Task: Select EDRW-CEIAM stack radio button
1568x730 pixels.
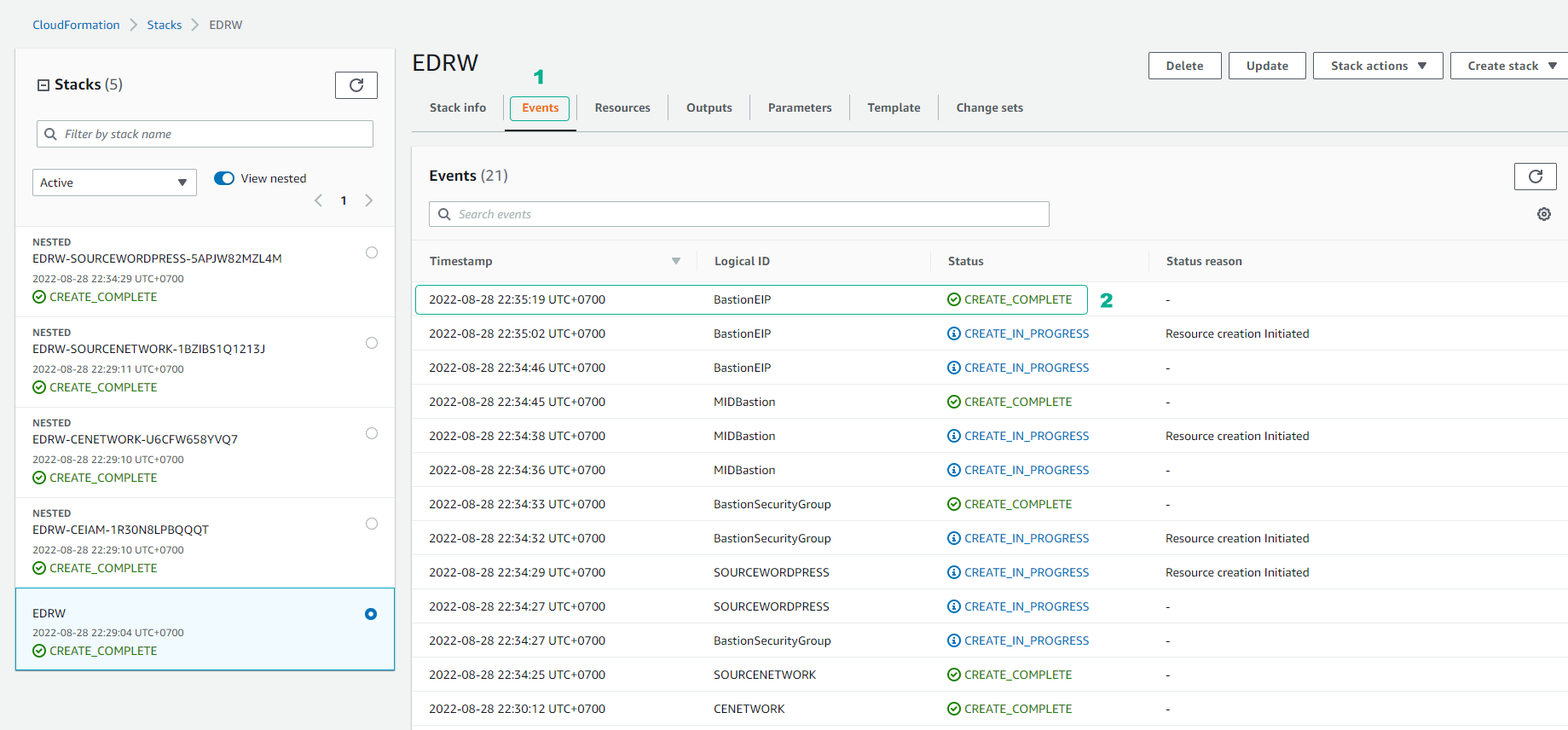Action: point(372,524)
